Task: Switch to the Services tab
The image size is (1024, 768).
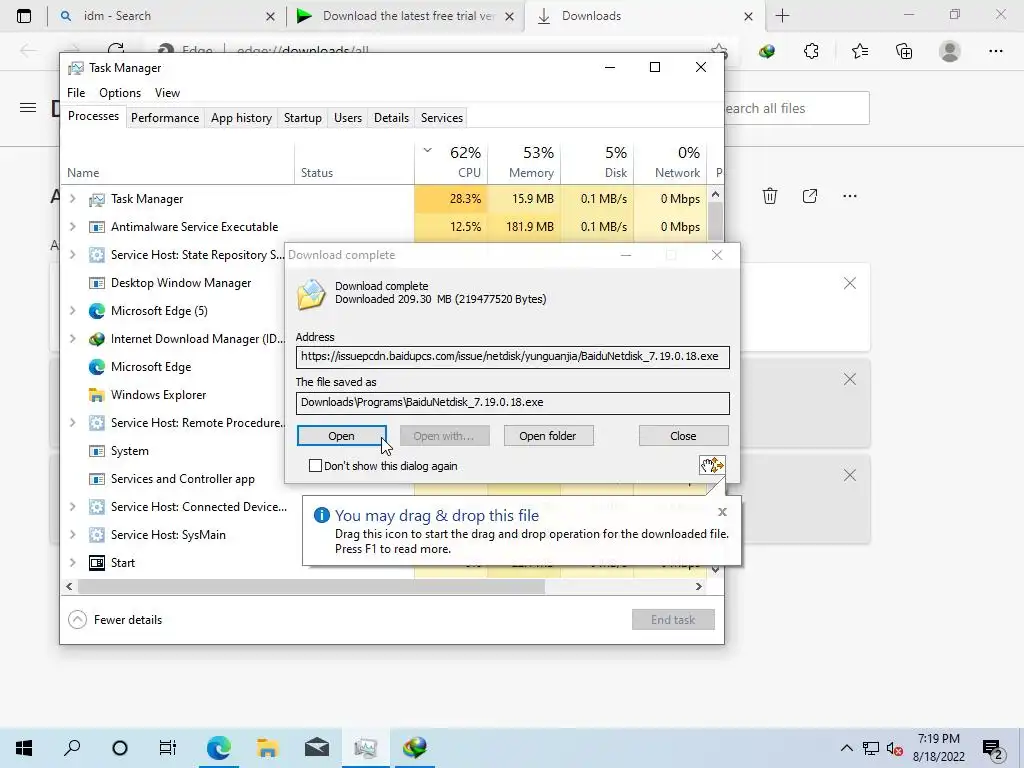Action: pyautogui.click(x=441, y=118)
